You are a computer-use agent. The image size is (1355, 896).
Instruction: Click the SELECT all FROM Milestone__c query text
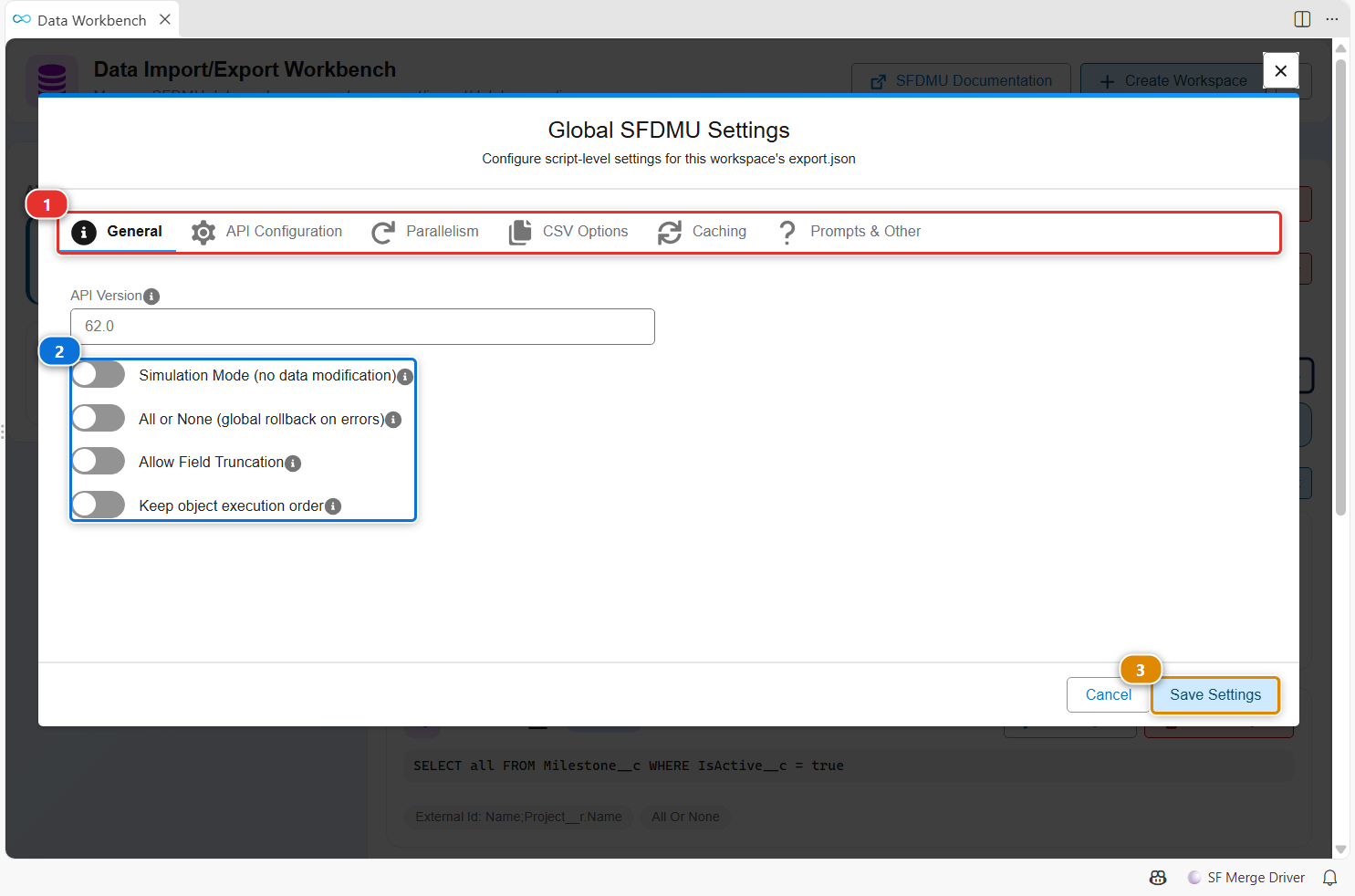[629, 766]
